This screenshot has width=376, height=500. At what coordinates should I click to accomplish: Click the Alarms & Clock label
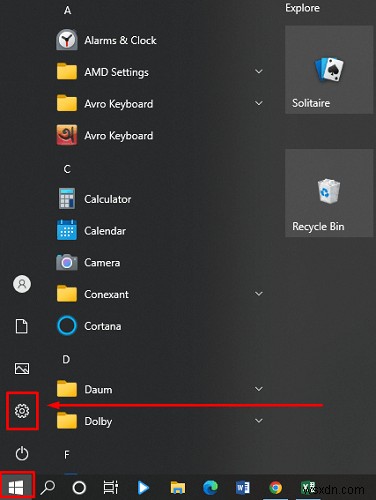[120, 40]
